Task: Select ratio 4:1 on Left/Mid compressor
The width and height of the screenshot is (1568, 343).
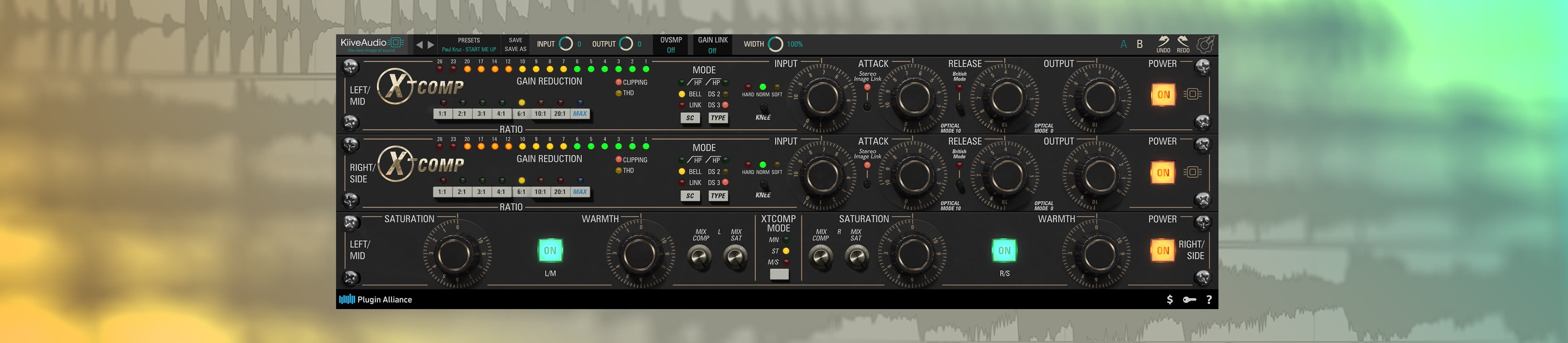Action: 501,114
